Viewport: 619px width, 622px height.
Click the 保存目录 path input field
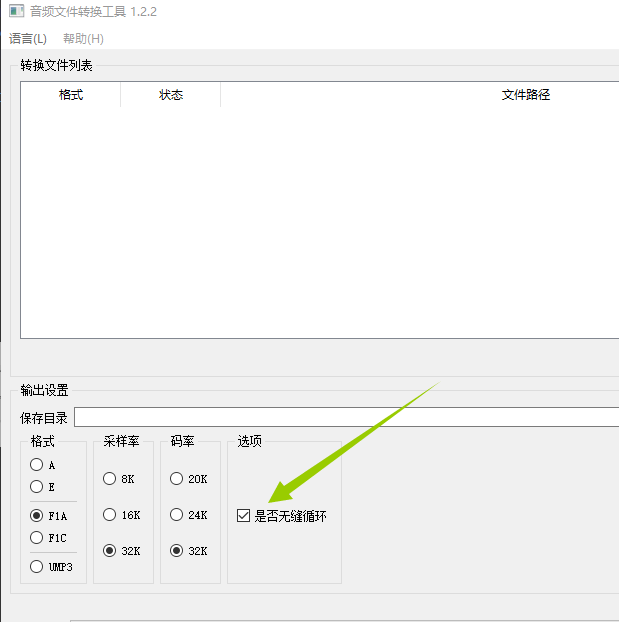tap(346, 417)
